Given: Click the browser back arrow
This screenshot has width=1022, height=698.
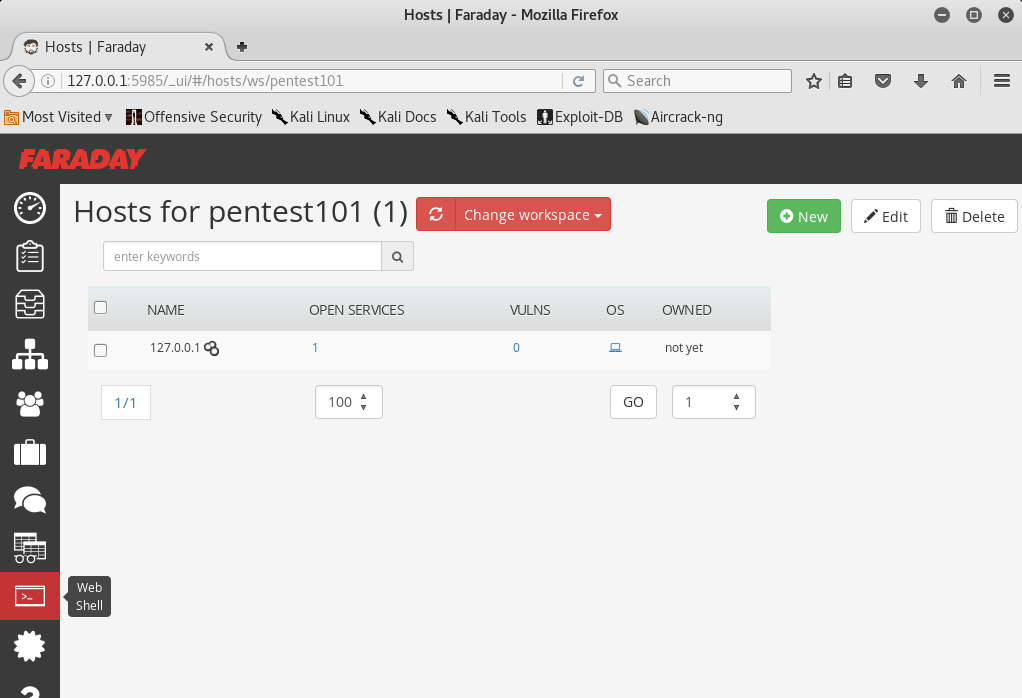Looking at the screenshot, I should click(19, 81).
